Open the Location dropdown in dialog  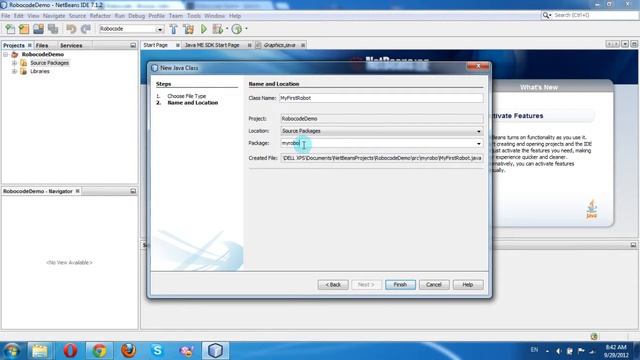pos(478,131)
